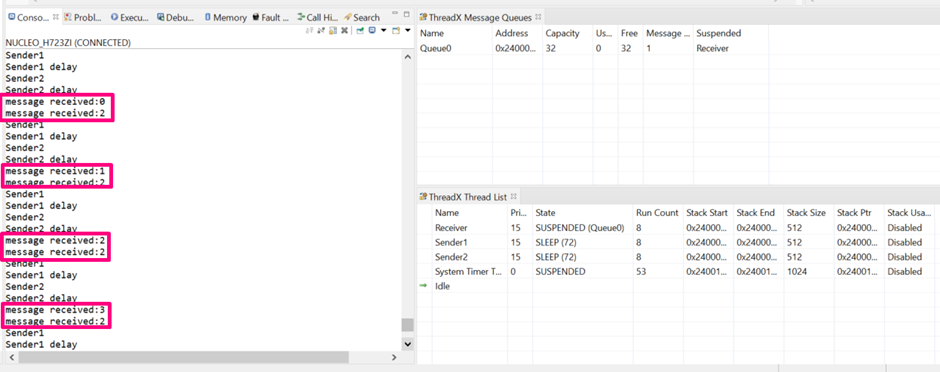Viewport: 940px width, 372px height.
Task: Click the disconnect icon in Console toolbar
Action: [x=321, y=31]
